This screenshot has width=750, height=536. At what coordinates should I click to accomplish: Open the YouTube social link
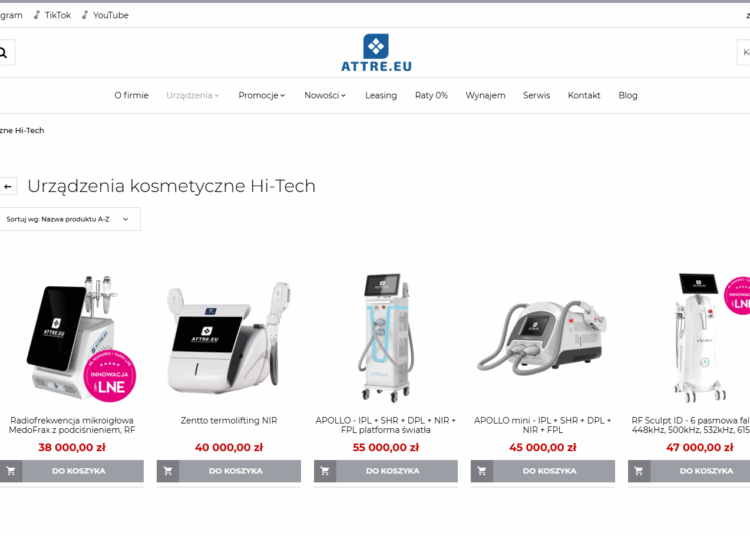[105, 15]
